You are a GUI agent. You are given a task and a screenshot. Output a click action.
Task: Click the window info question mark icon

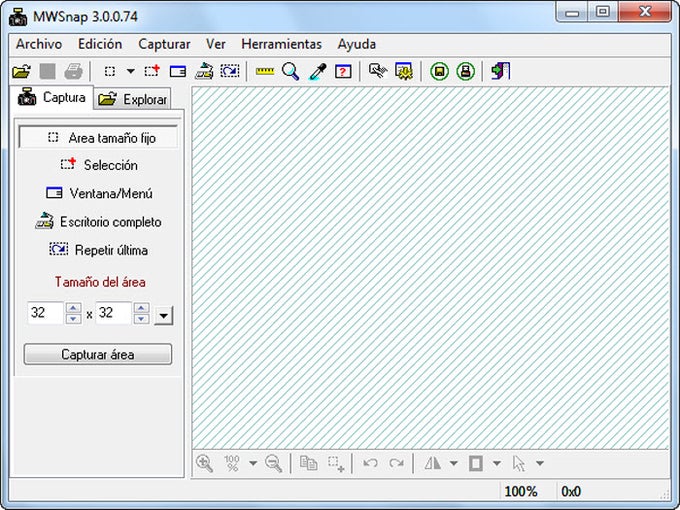point(343,71)
